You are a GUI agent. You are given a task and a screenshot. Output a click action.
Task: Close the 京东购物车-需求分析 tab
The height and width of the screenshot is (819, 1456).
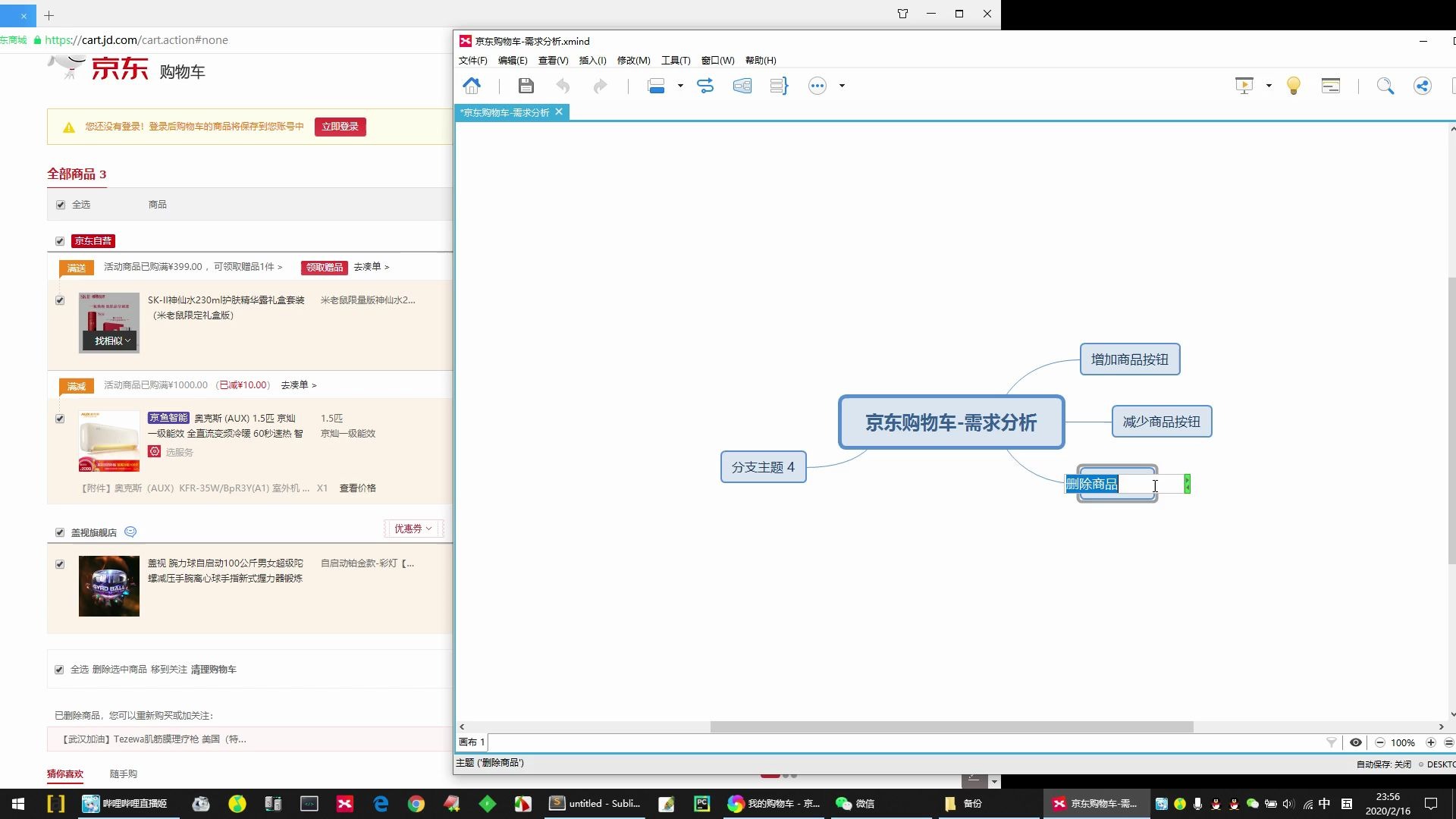click(559, 111)
